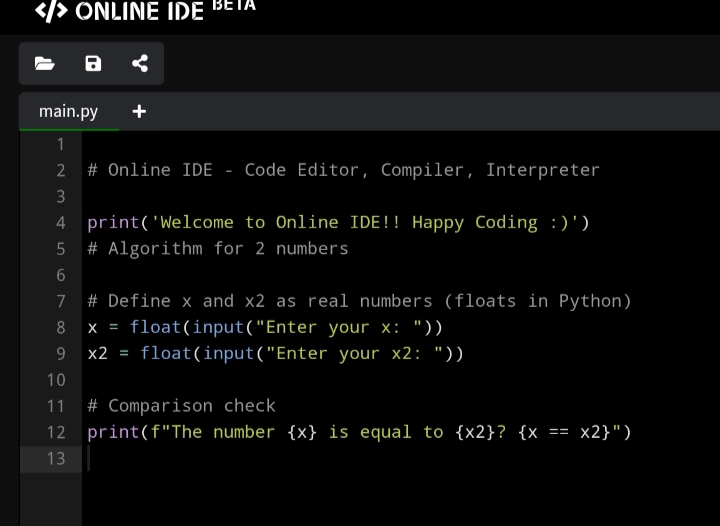This screenshot has width=720, height=526.
Task: Click line number 12 in the gutter
Action: 56,432
